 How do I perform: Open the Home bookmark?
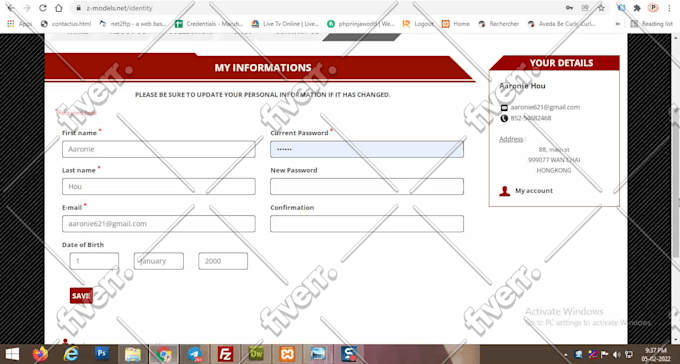[x=455, y=24]
